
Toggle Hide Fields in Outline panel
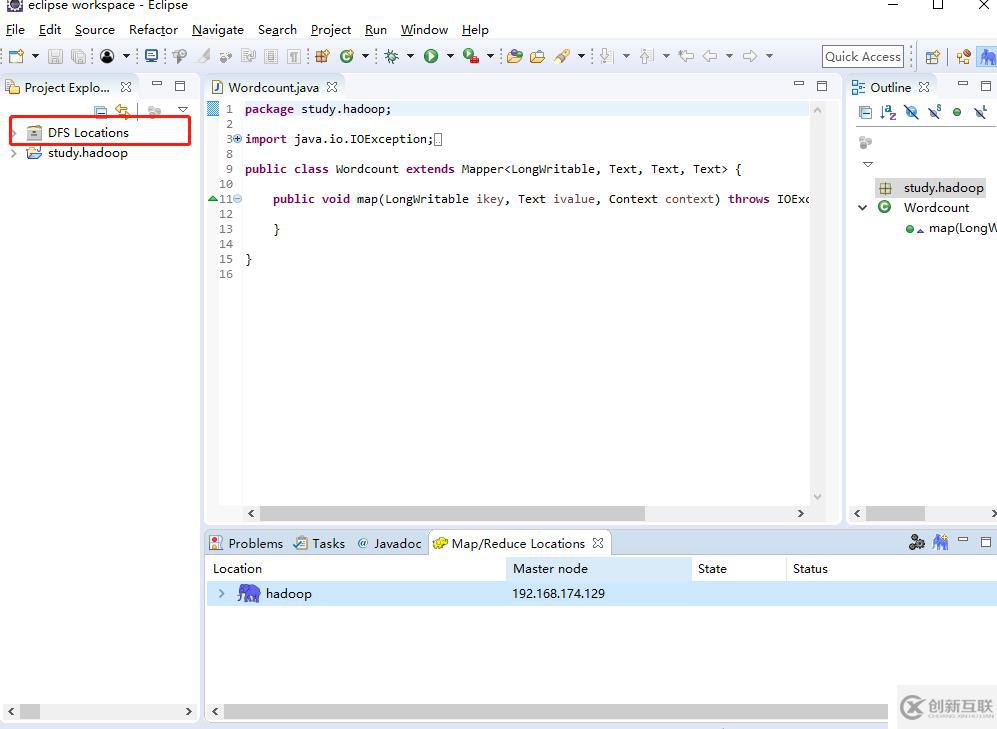coord(911,112)
